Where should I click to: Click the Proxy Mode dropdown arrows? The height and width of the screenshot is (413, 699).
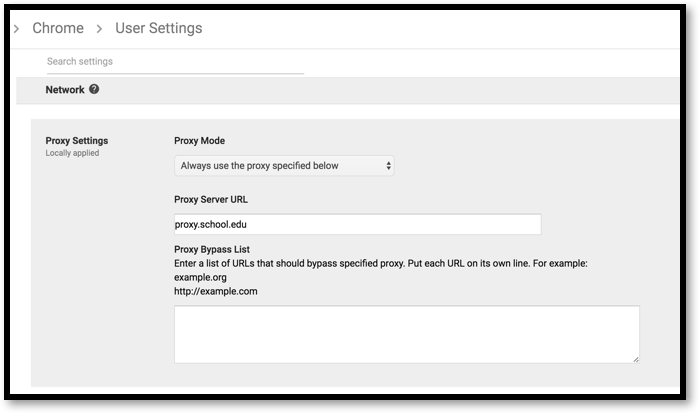pyautogui.click(x=388, y=166)
